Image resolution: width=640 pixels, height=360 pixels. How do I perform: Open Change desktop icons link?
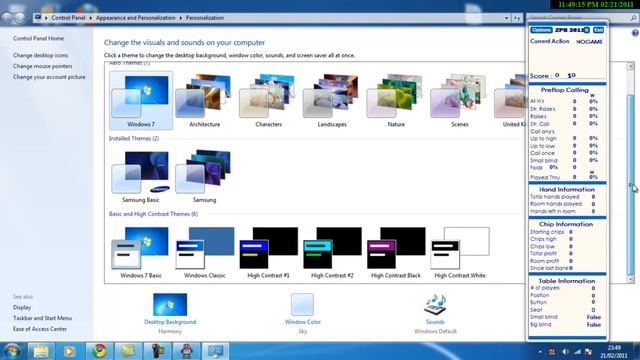(x=40, y=55)
